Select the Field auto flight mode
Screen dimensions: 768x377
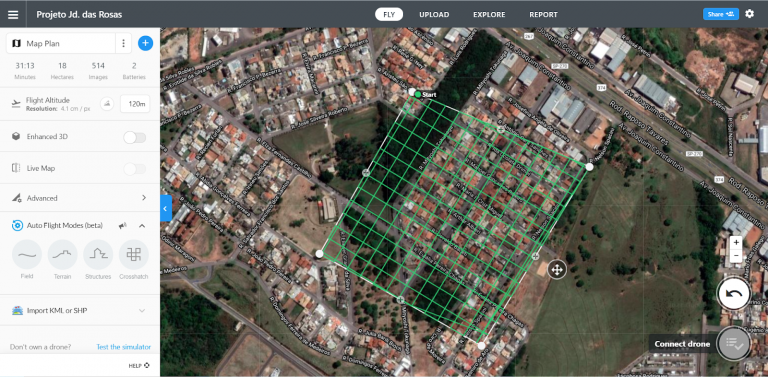[x=27, y=255]
